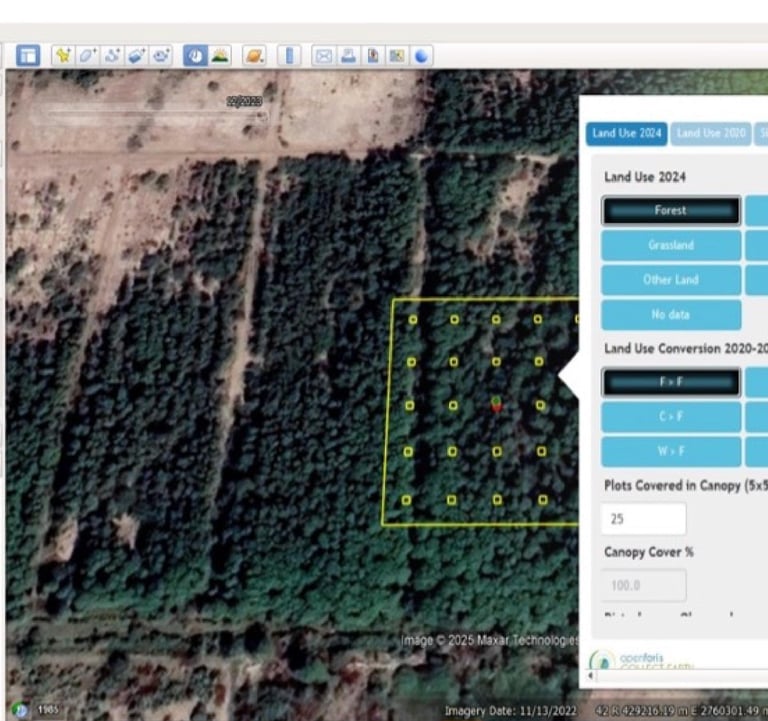Switch to Land Use 2024 tab

[626, 133]
